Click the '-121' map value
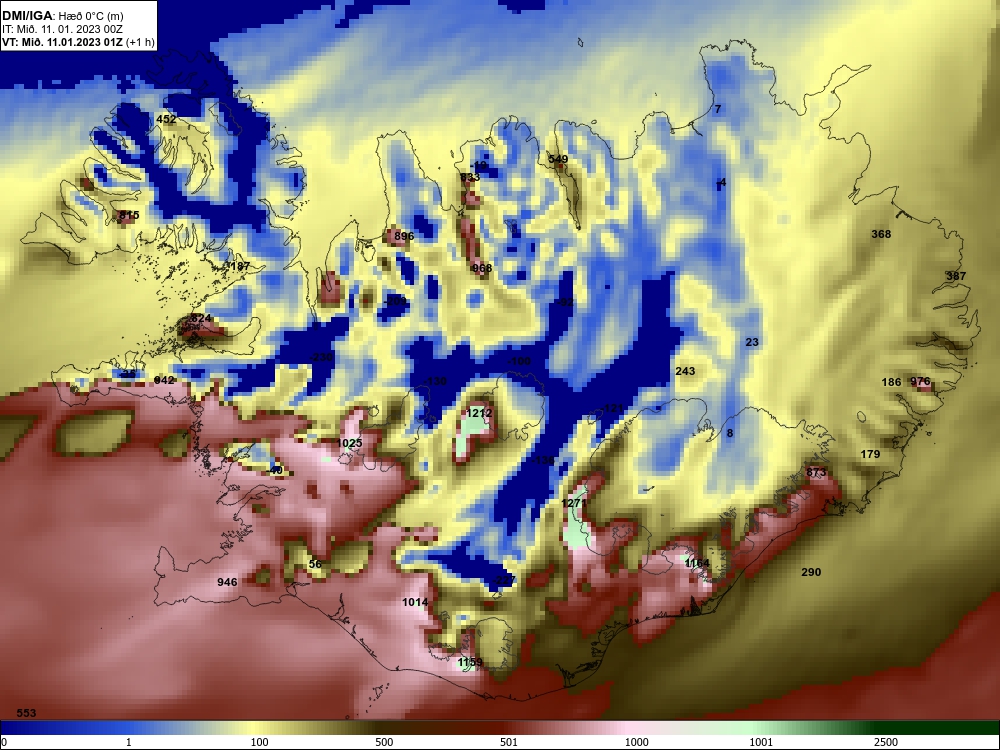Image resolution: width=1000 pixels, height=750 pixels. (611, 408)
